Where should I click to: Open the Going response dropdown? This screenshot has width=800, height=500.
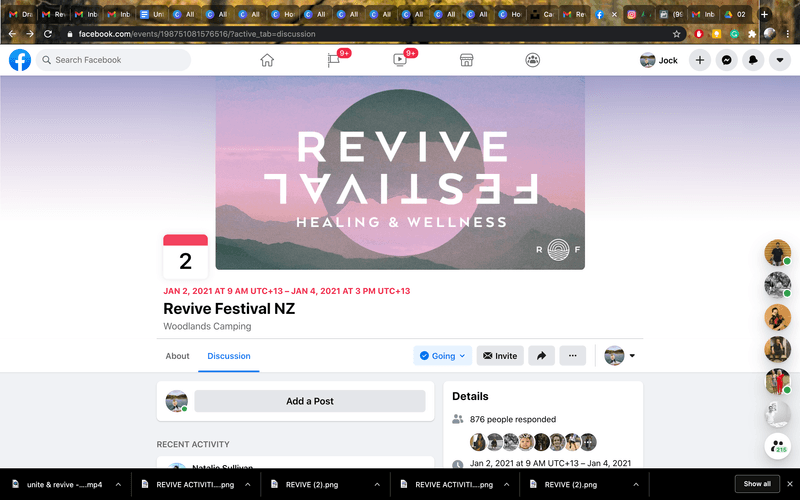click(x=442, y=356)
